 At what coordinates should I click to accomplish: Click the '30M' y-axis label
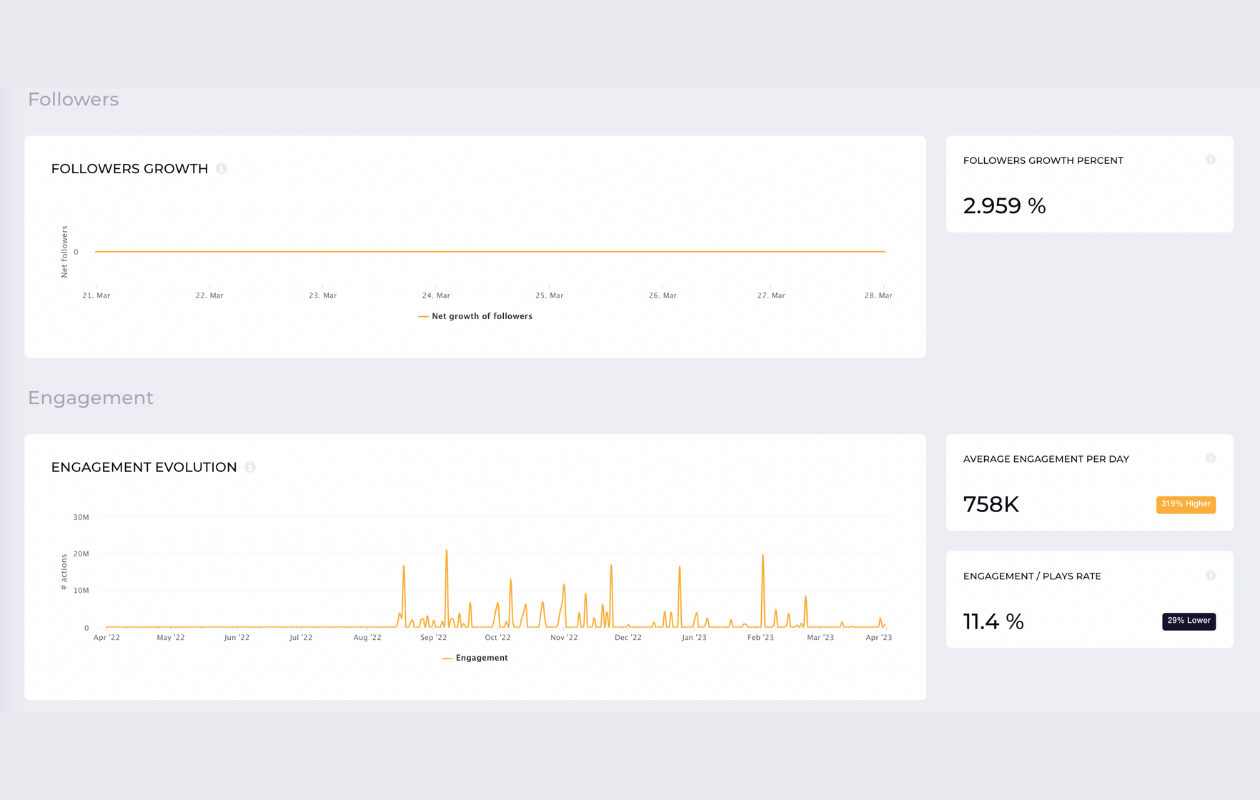point(81,518)
